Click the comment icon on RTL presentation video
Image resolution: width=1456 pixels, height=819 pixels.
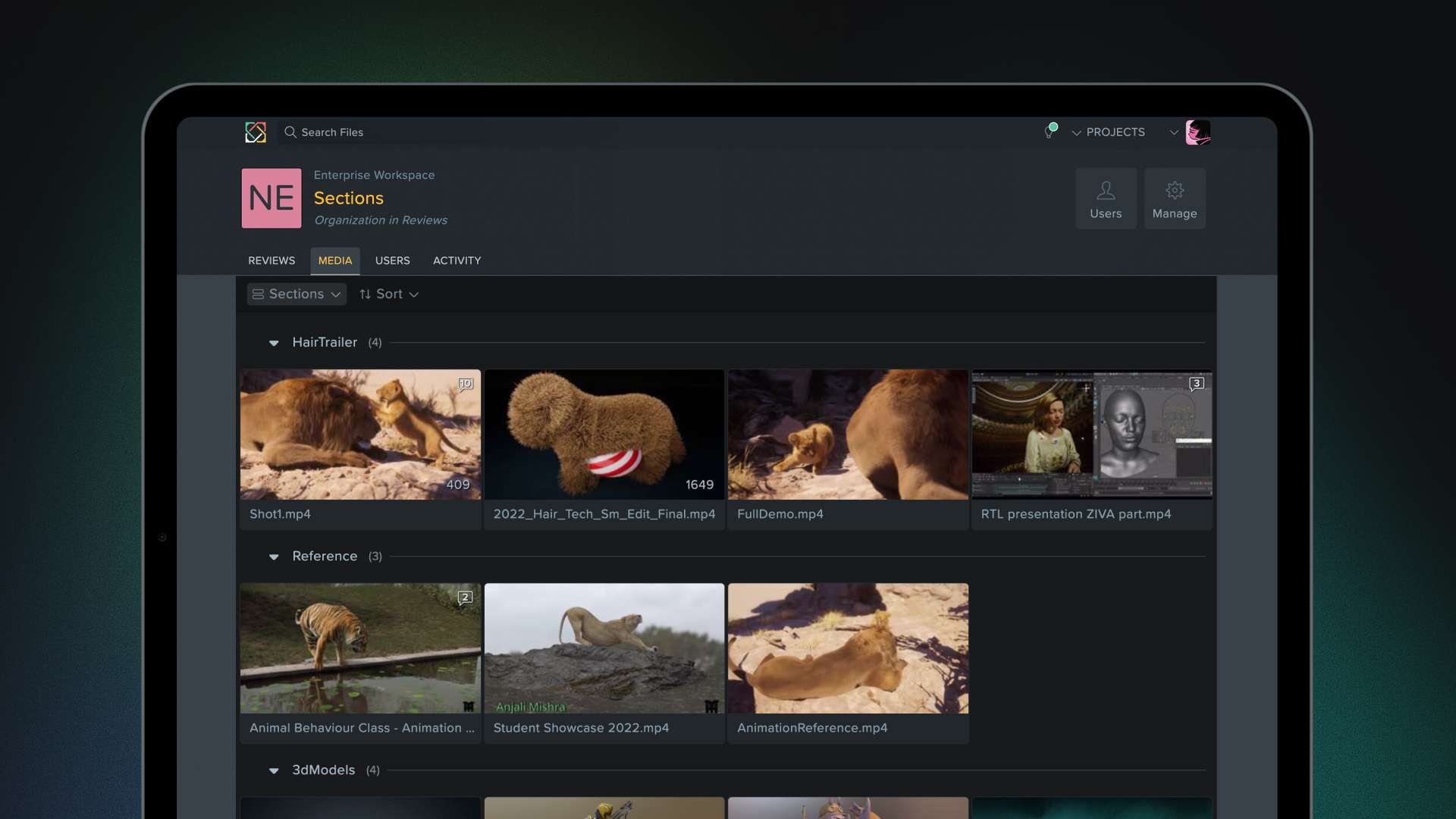1197,384
